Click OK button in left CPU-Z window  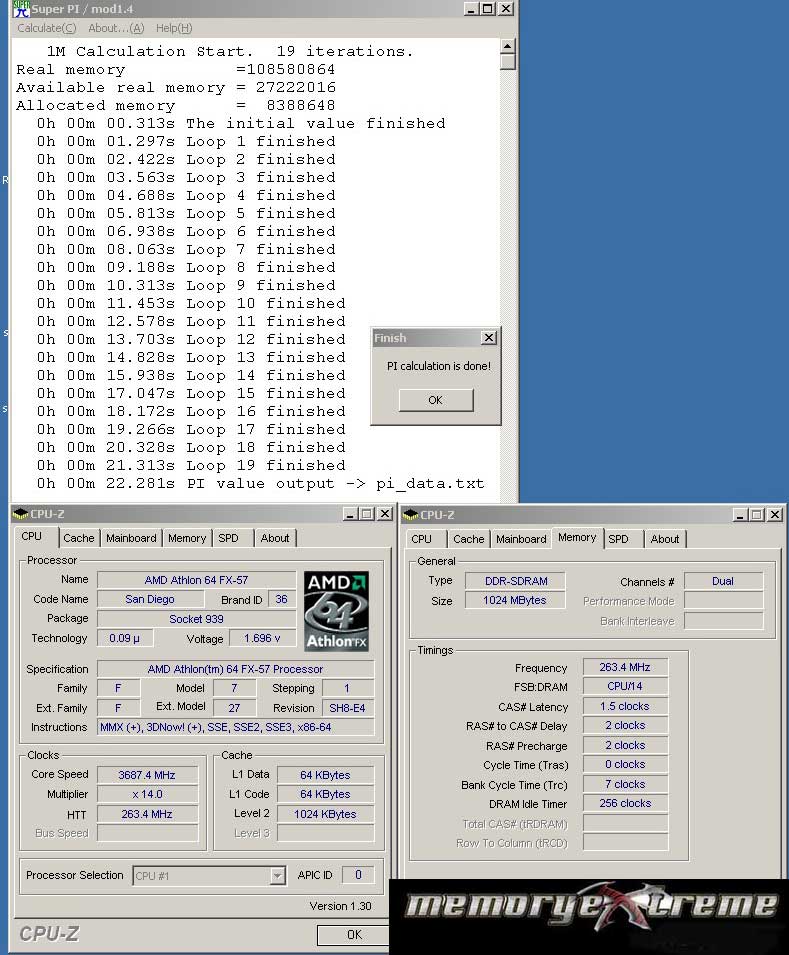(x=354, y=935)
